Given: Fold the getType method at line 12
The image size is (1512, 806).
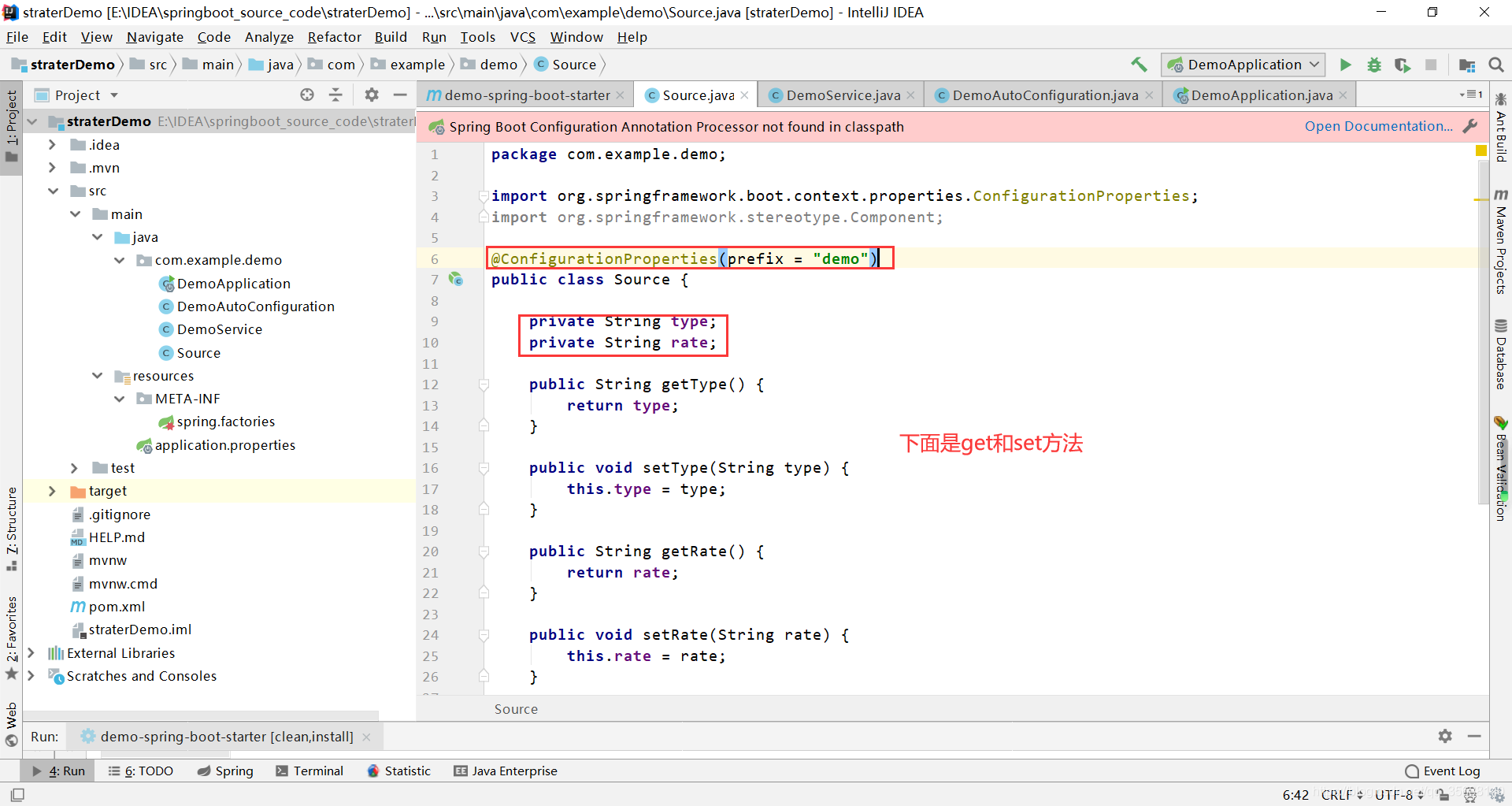Looking at the screenshot, I should tap(484, 384).
